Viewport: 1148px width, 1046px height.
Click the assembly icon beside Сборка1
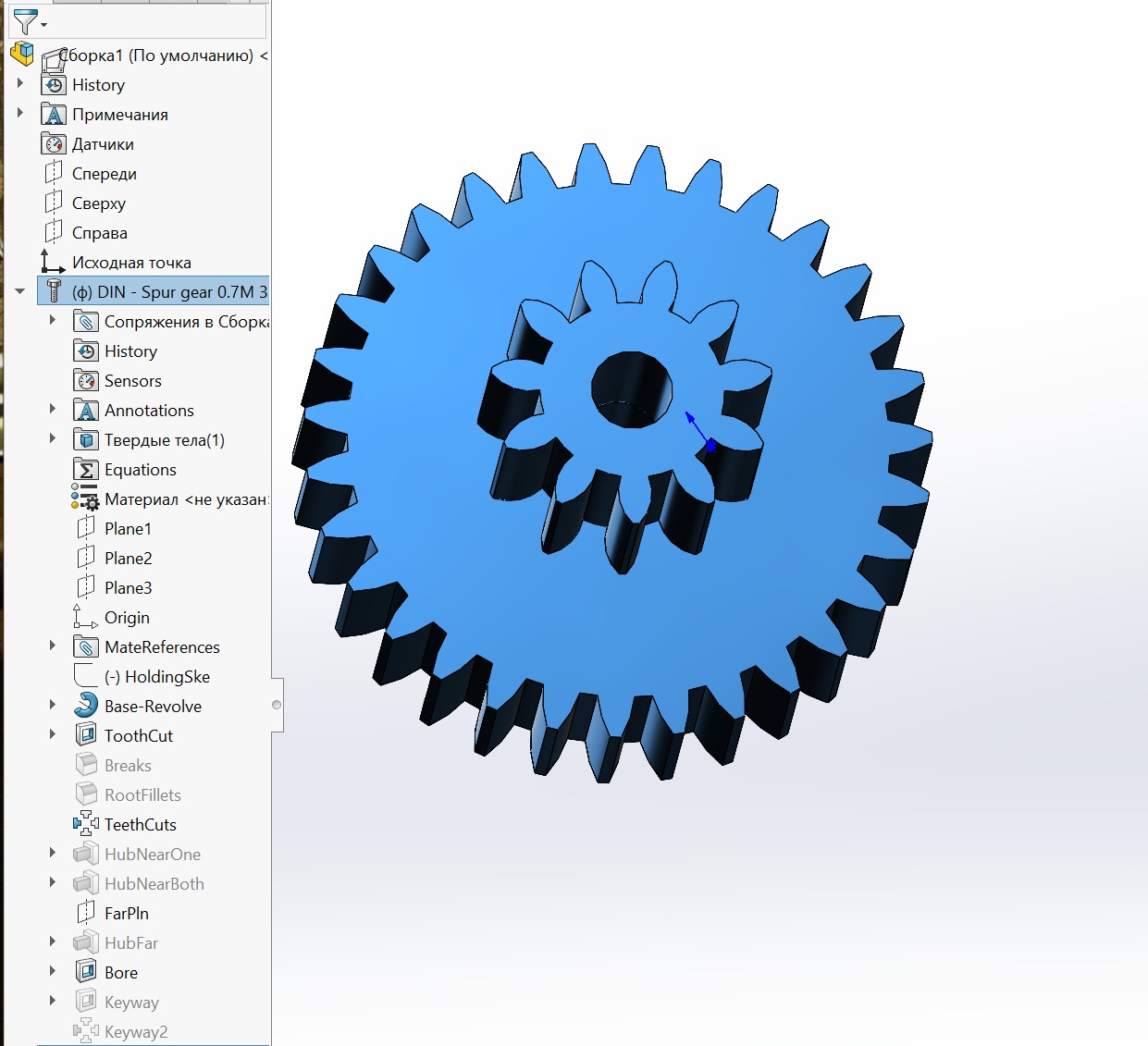point(22,54)
